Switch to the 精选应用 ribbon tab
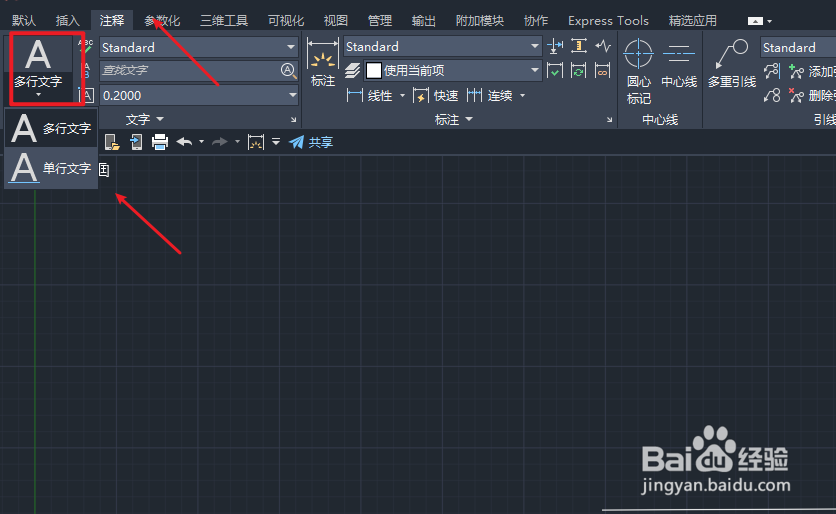The width and height of the screenshot is (836, 514). (x=693, y=21)
